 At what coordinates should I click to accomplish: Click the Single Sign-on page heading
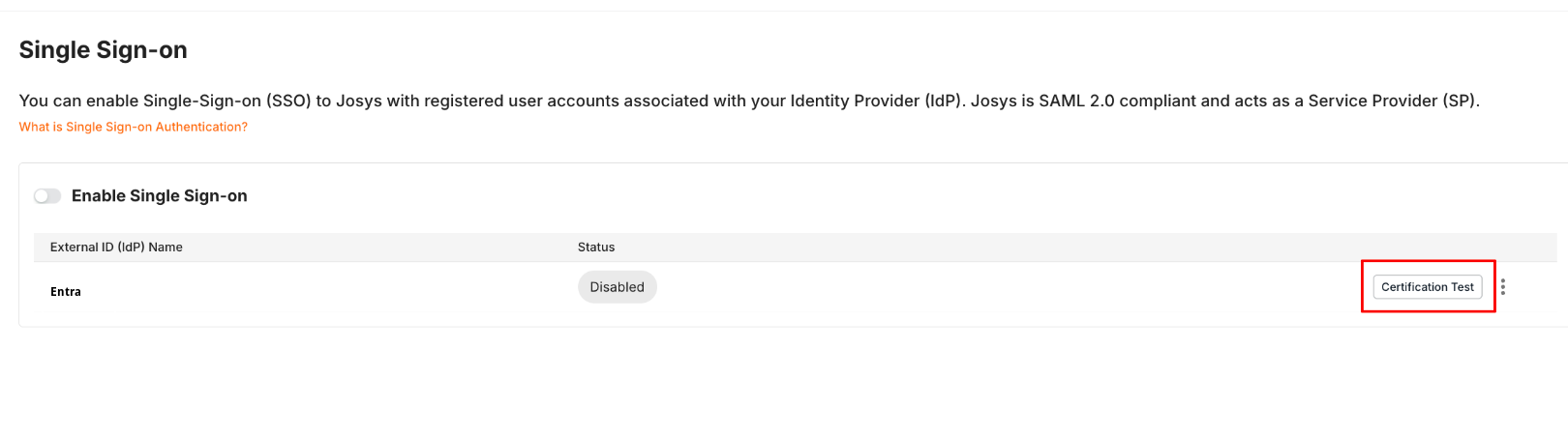tap(104, 50)
